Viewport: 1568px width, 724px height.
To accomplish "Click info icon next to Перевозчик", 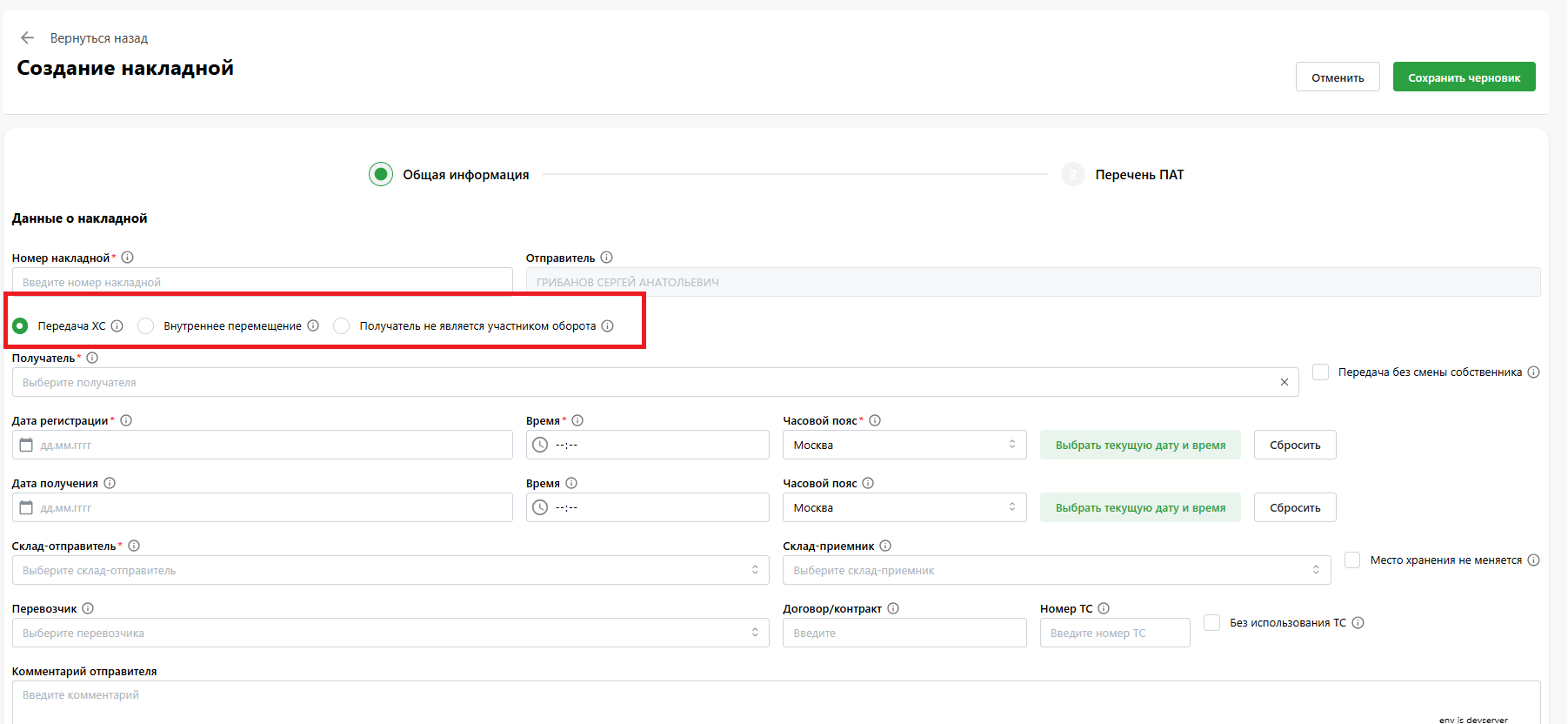I will coord(88,608).
